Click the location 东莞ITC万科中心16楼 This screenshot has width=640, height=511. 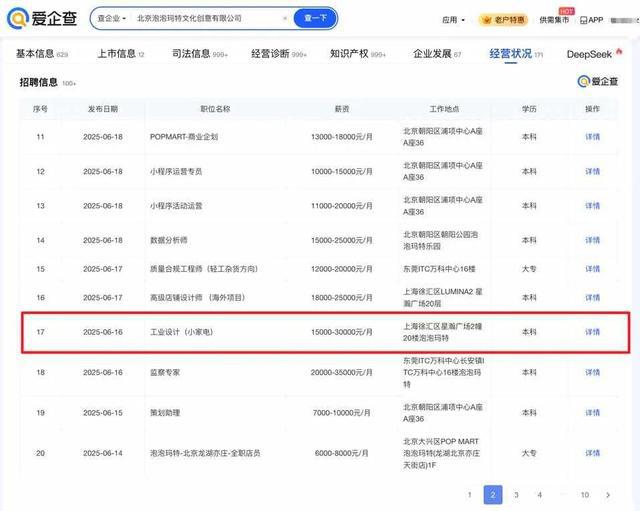pyautogui.click(x=439, y=269)
